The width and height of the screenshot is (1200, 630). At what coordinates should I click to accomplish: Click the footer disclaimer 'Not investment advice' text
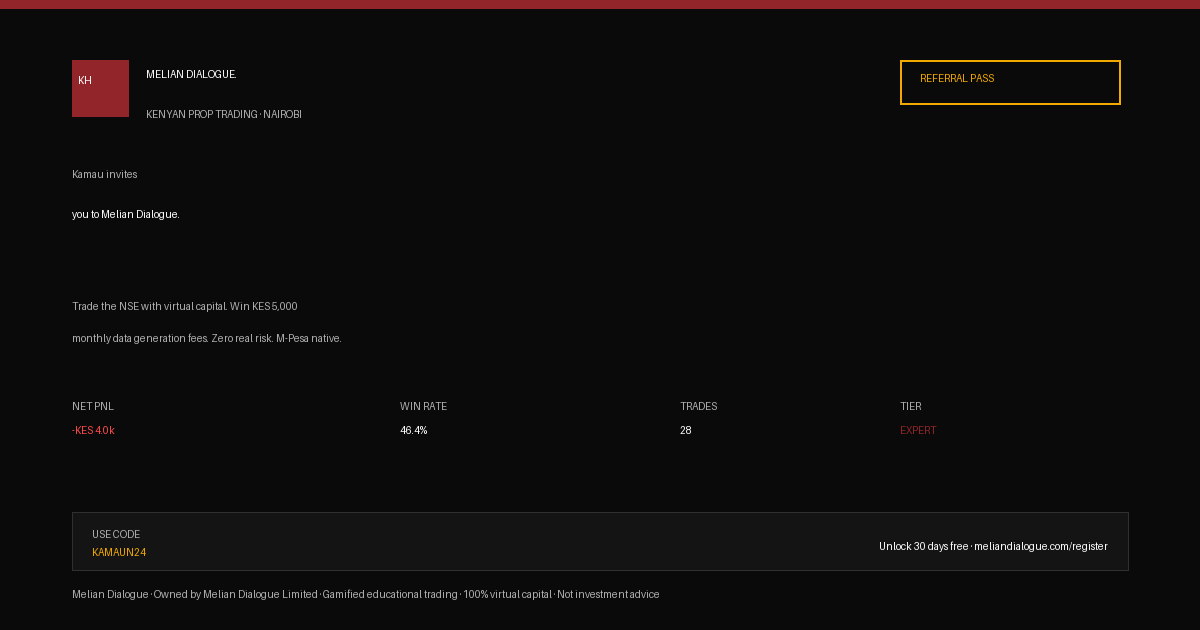click(608, 595)
